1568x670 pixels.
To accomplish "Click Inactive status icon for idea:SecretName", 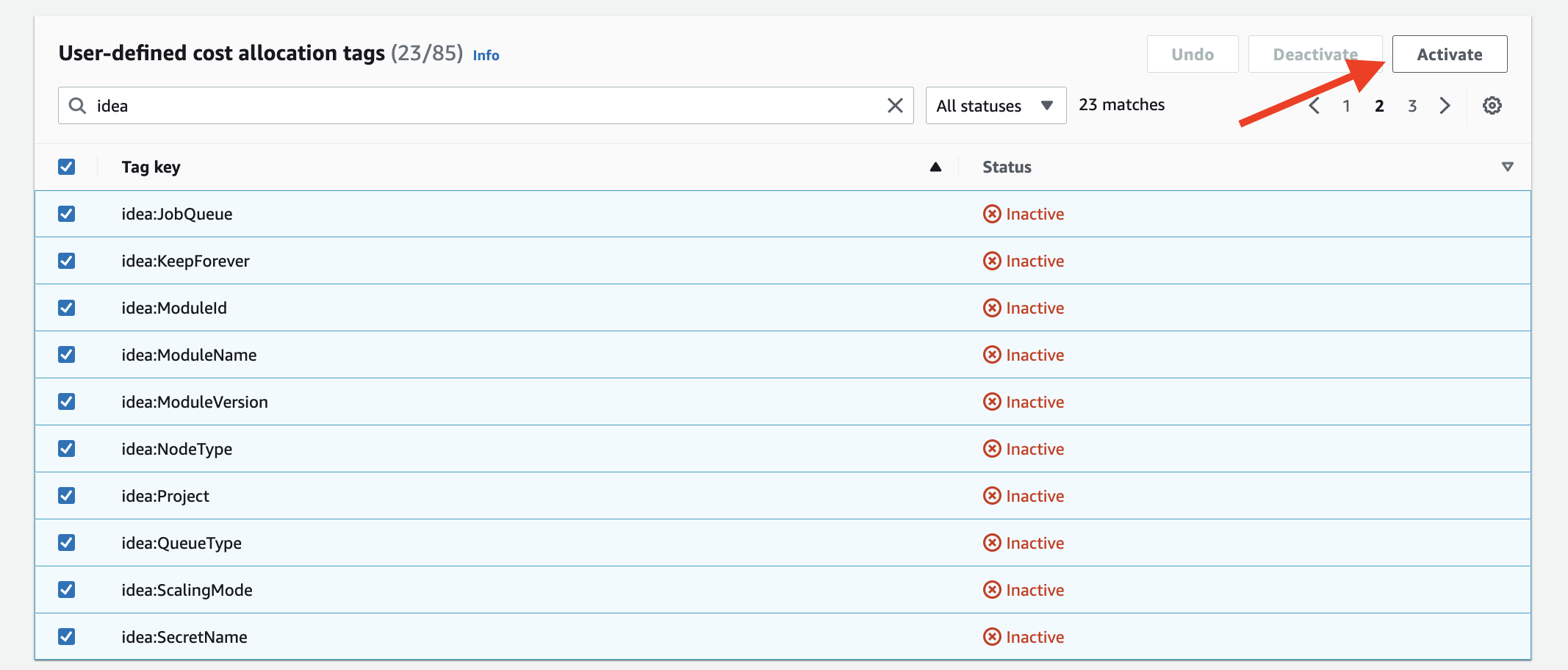I will coord(992,637).
